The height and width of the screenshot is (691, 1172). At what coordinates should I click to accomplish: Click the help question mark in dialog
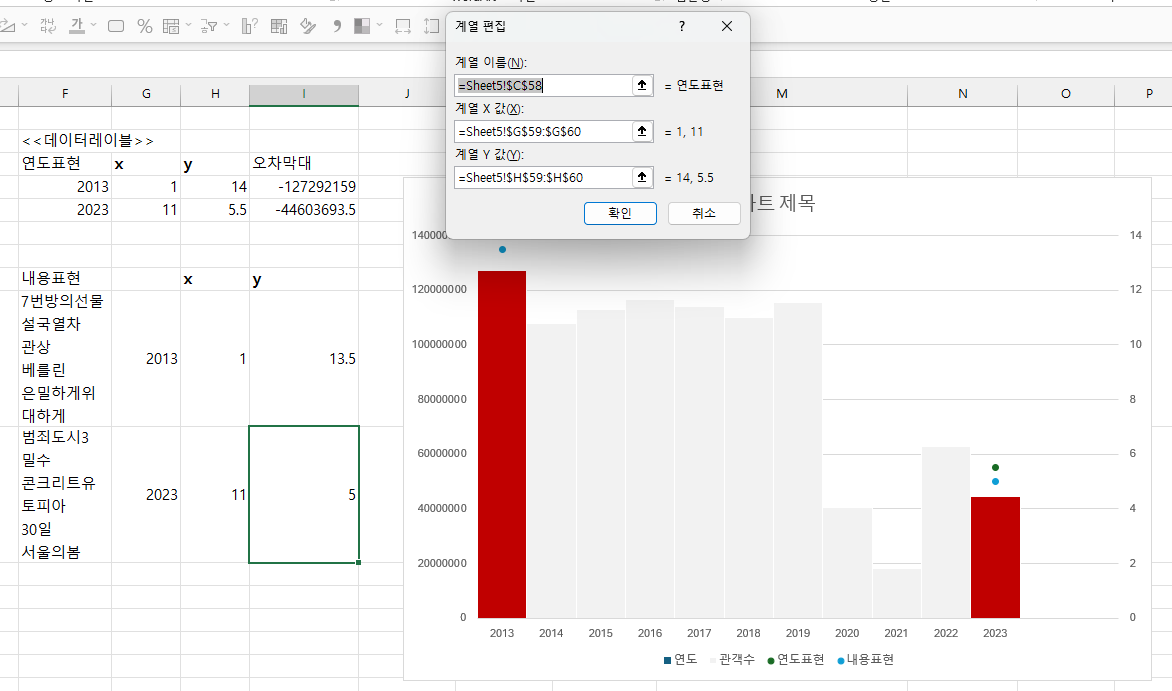pyautogui.click(x=682, y=26)
